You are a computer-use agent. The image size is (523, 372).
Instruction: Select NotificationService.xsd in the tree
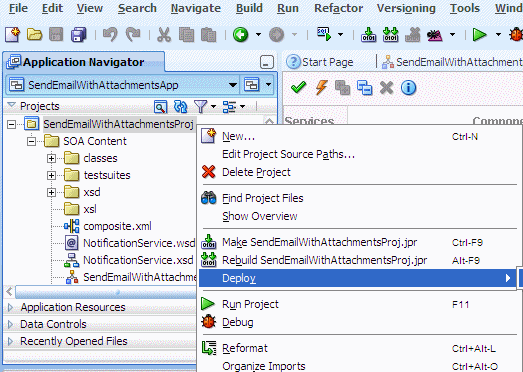click(x=138, y=260)
